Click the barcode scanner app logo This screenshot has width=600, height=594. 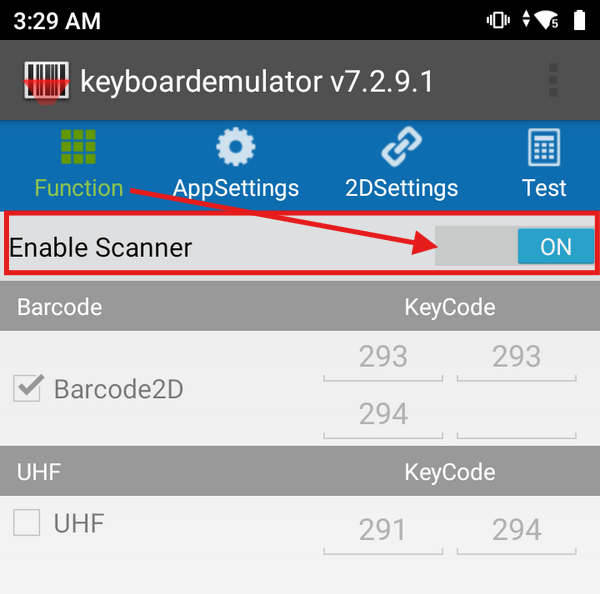point(46,81)
